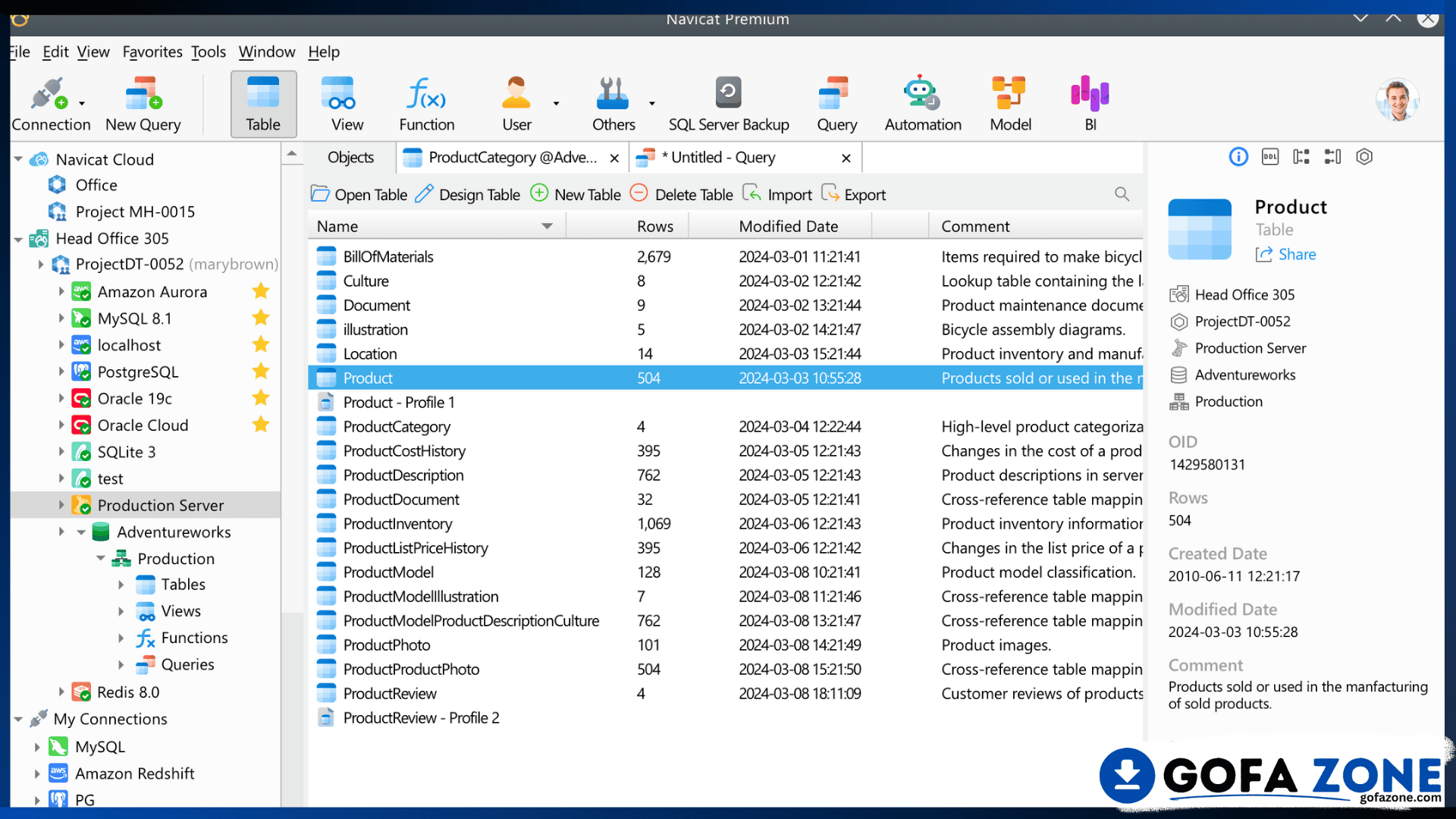Select the BillOfMaterials table row
Screen dimensions: 1456x819
726,256
